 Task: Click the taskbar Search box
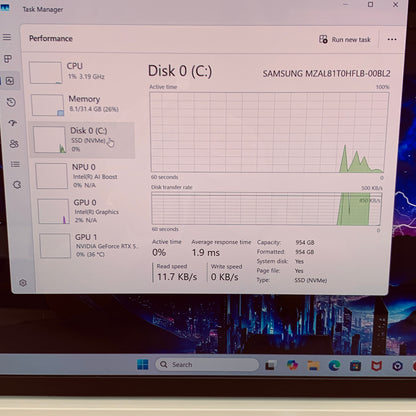tap(207, 365)
